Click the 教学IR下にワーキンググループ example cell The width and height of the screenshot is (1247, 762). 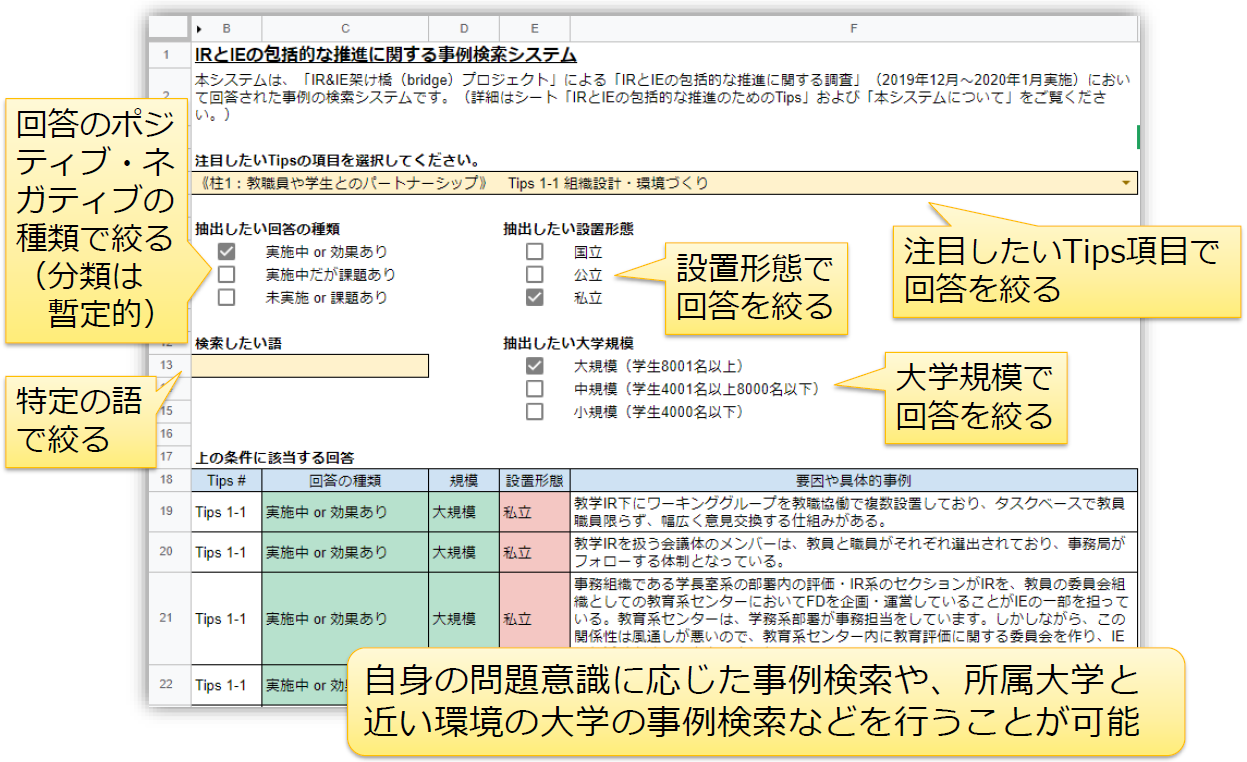853,513
